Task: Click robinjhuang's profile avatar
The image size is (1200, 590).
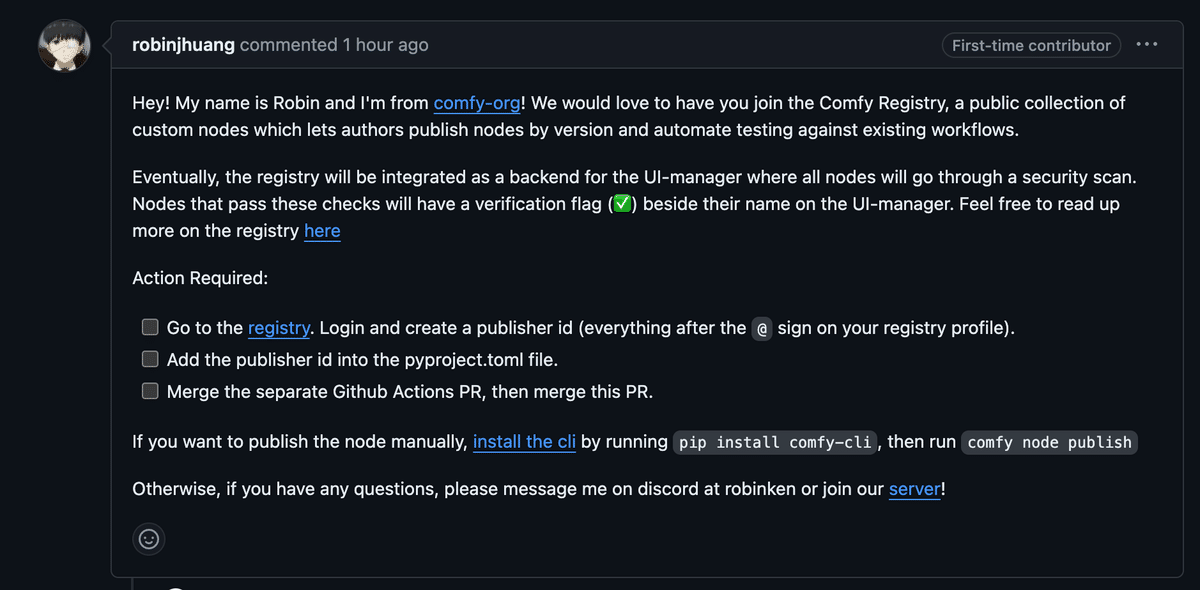Action: [65, 45]
